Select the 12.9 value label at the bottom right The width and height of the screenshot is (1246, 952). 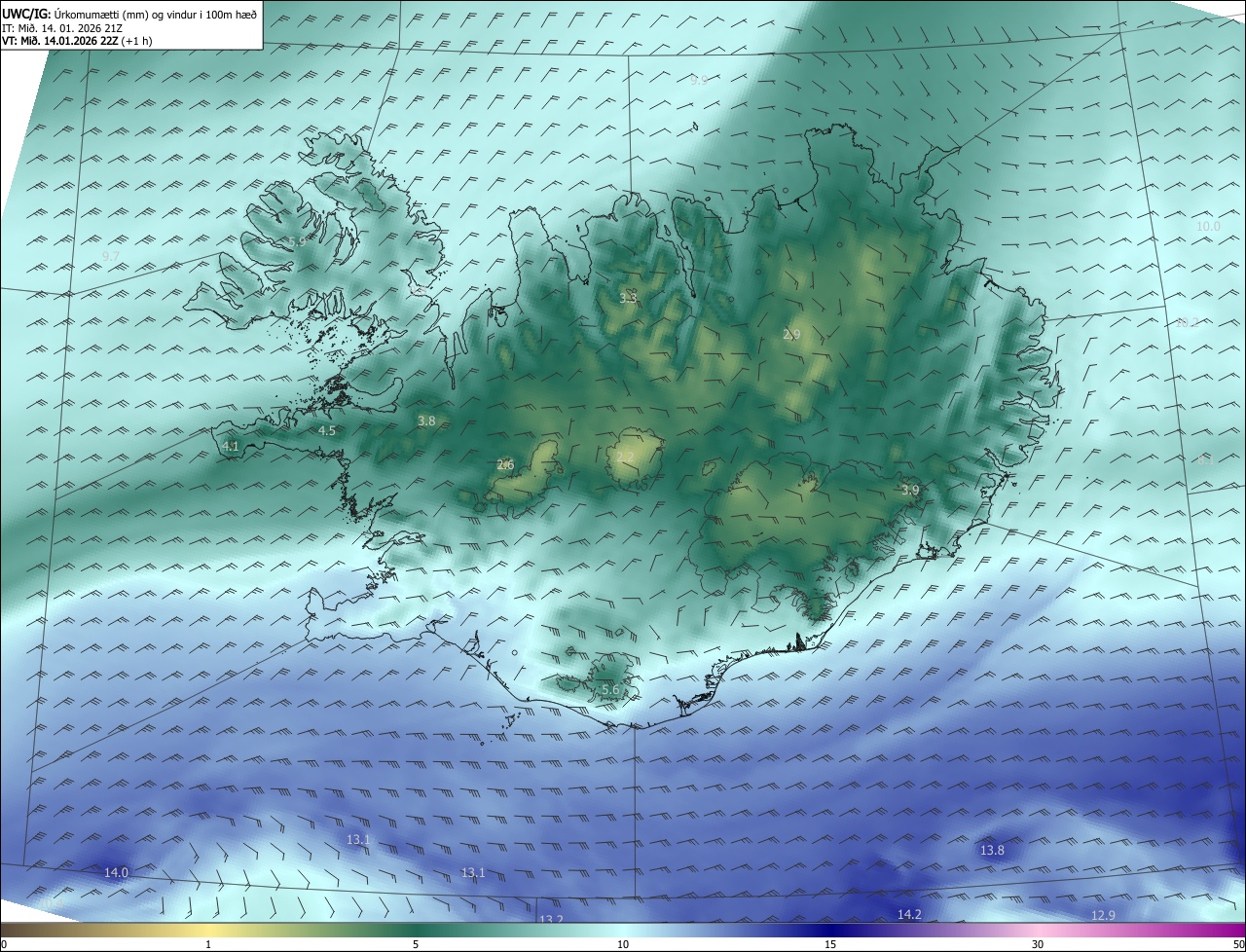coord(1103,915)
